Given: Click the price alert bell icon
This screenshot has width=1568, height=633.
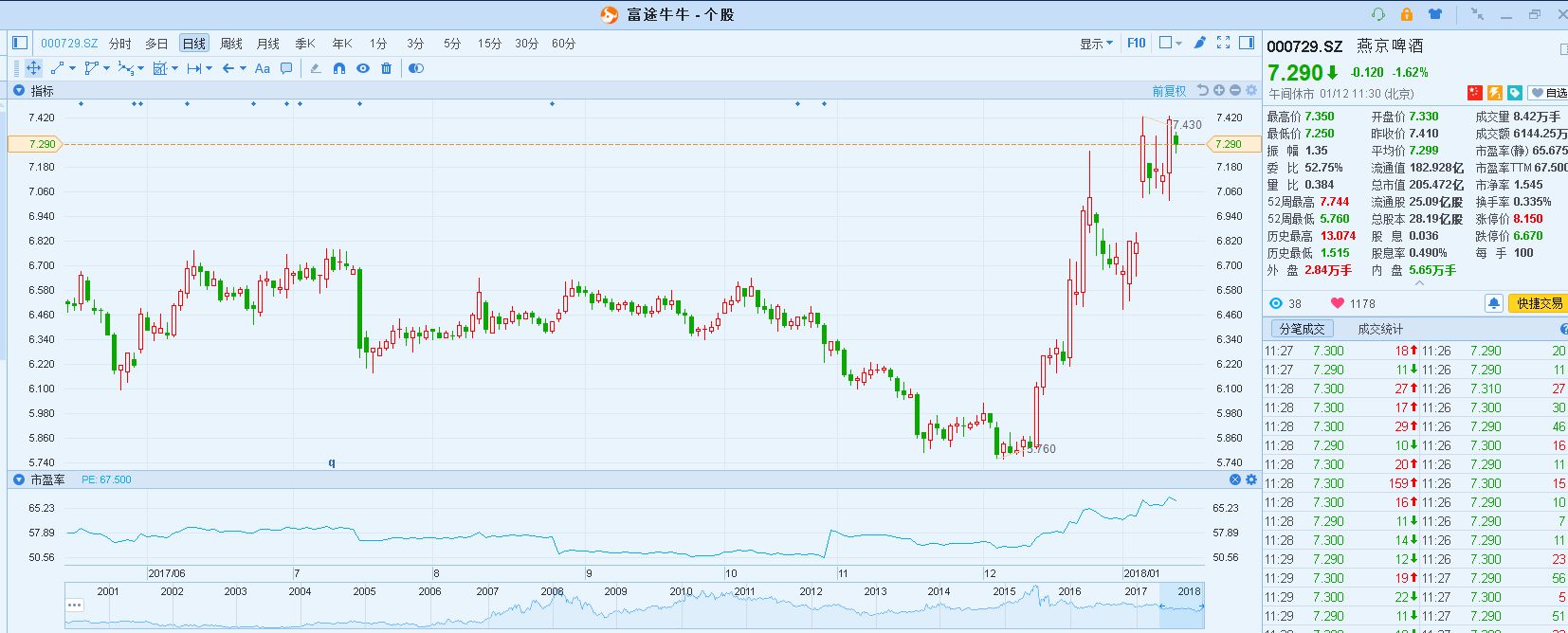Looking at the screenshot, I should [x=1493, y=303].
